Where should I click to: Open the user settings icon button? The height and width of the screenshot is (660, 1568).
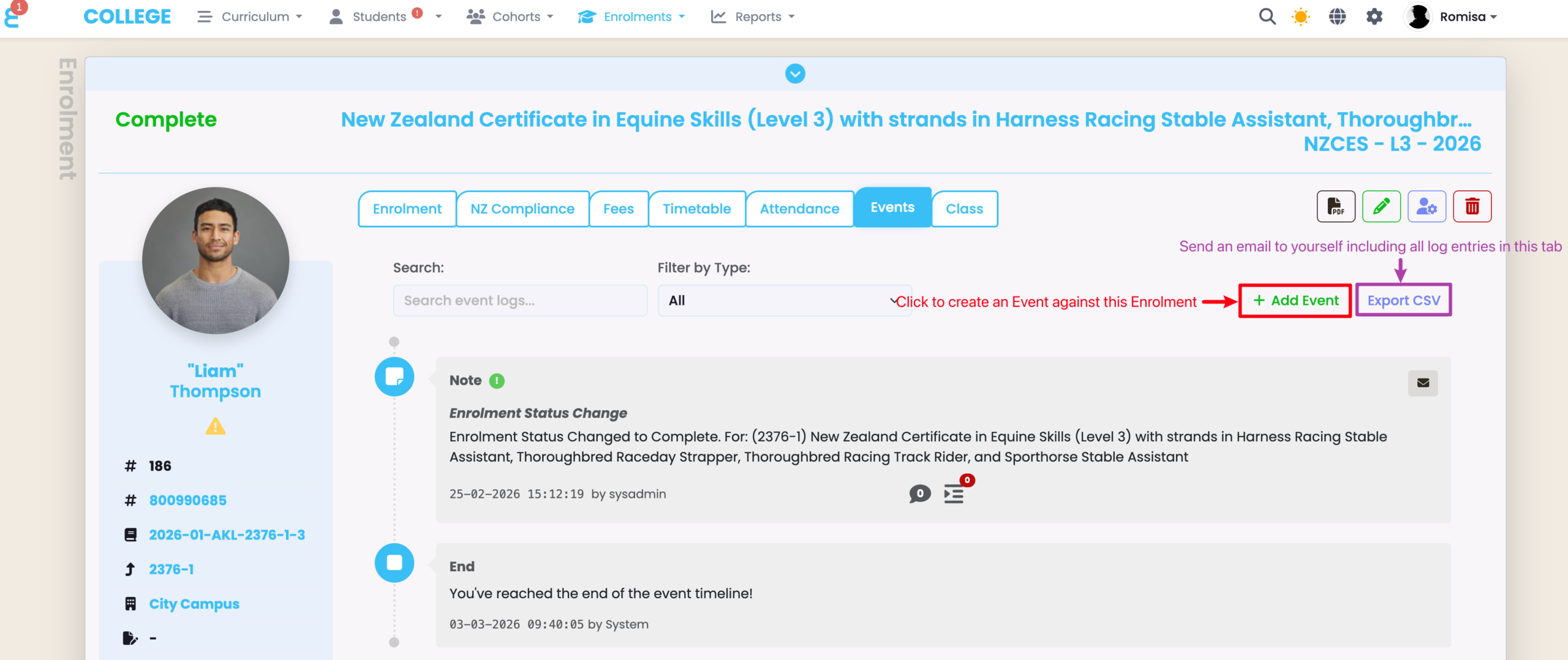[x=1427, y=207]
